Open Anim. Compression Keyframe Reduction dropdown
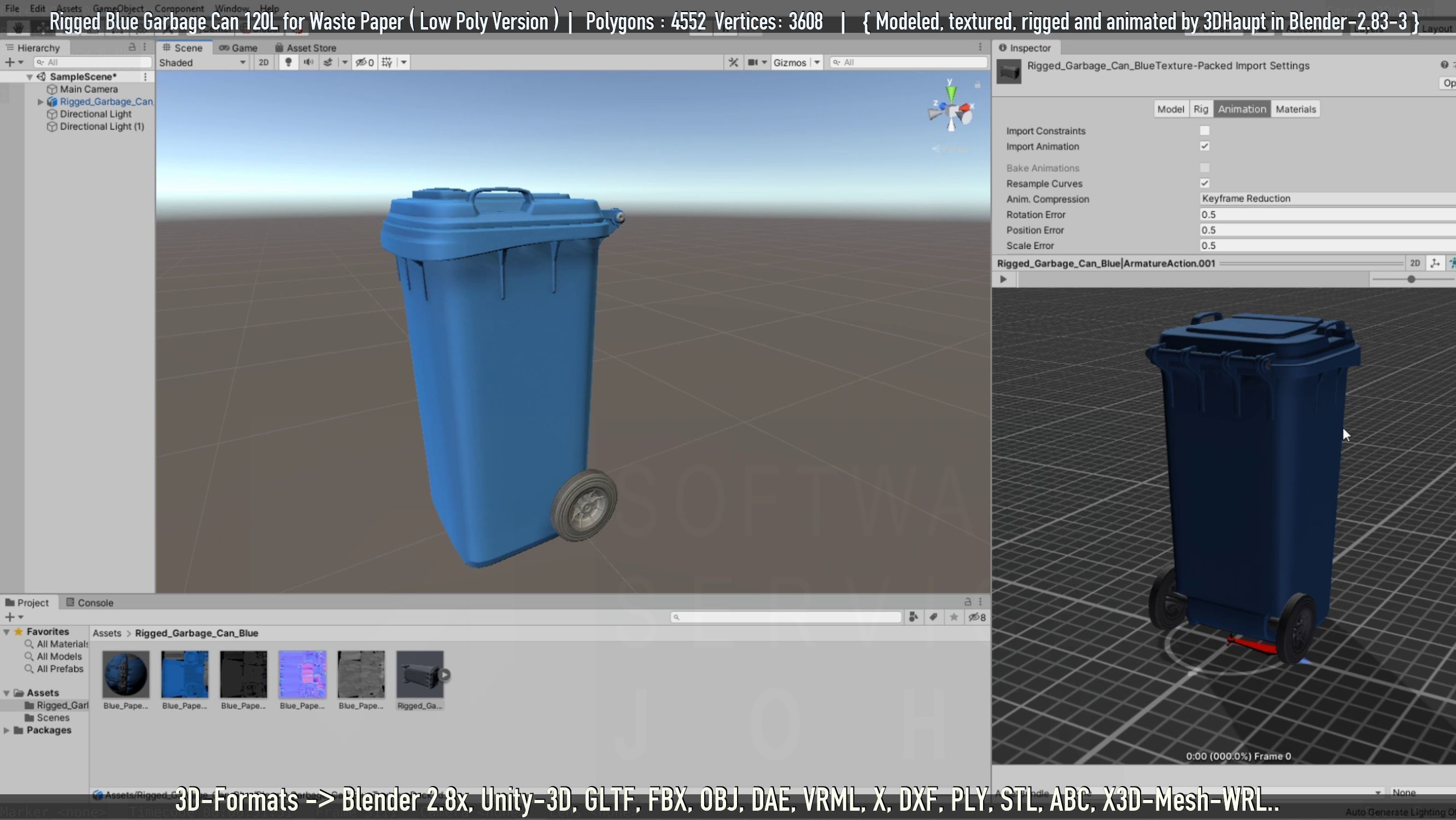 click(1327, 199)
